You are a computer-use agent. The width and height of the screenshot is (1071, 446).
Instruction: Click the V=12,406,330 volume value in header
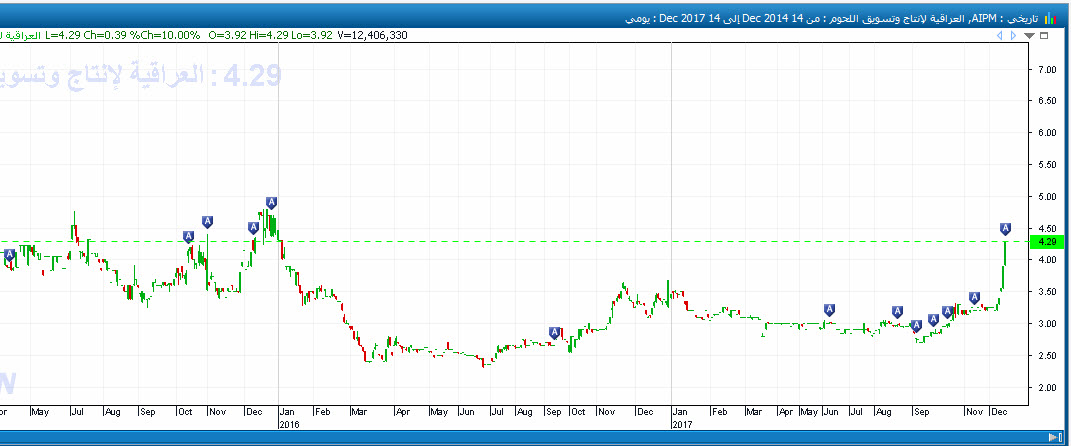(x=372, y=35)
